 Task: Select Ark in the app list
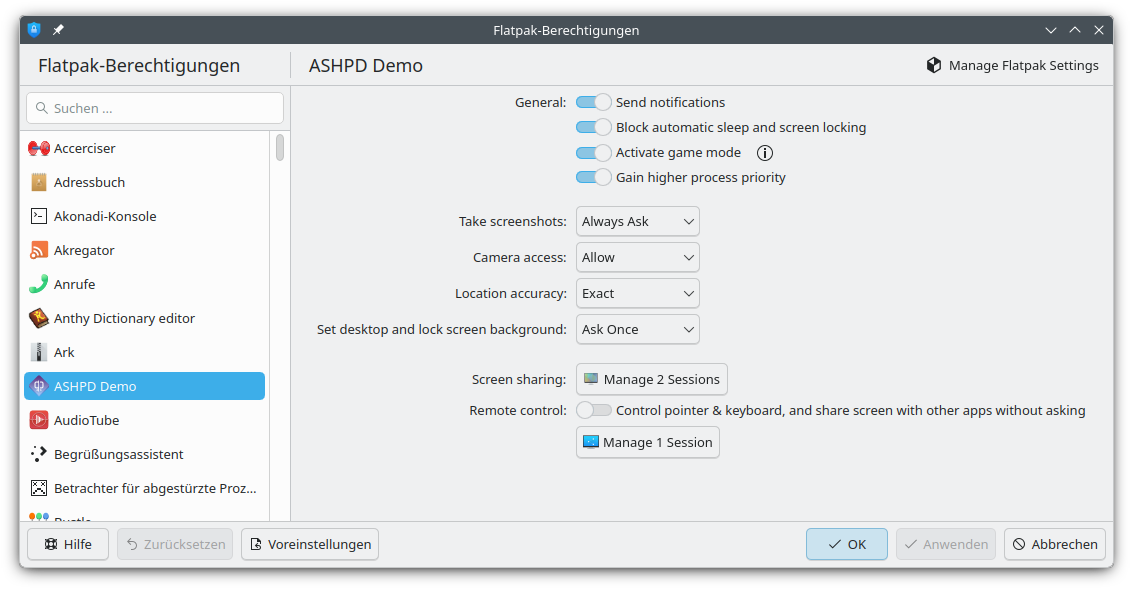[x=145, y=352]
